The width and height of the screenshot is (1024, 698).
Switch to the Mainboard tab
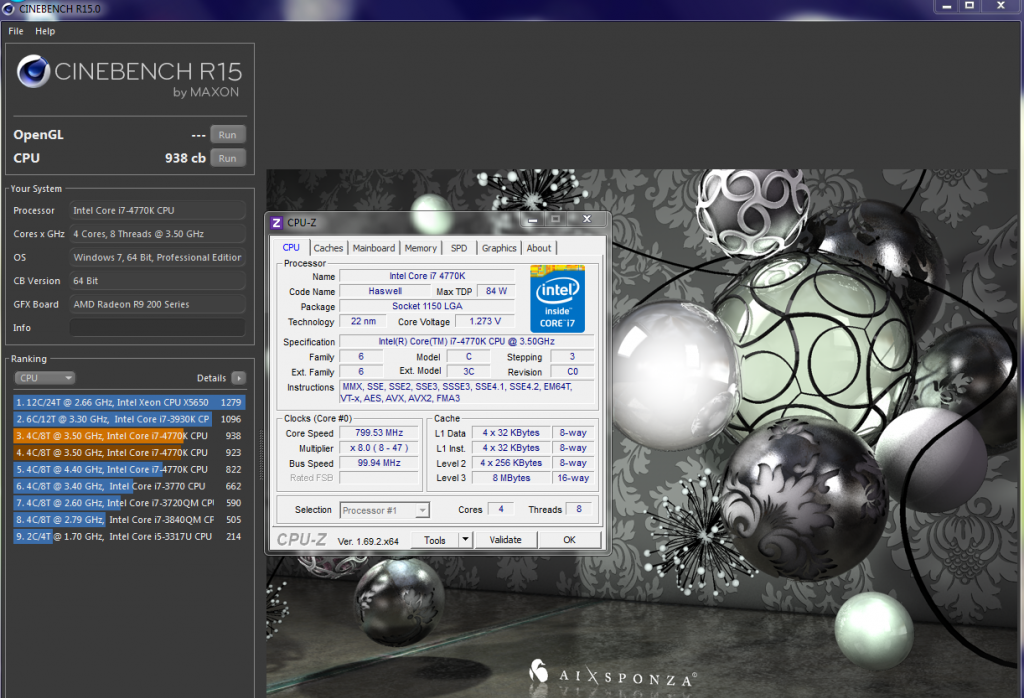pyautogui.click(x=374, y=248)
